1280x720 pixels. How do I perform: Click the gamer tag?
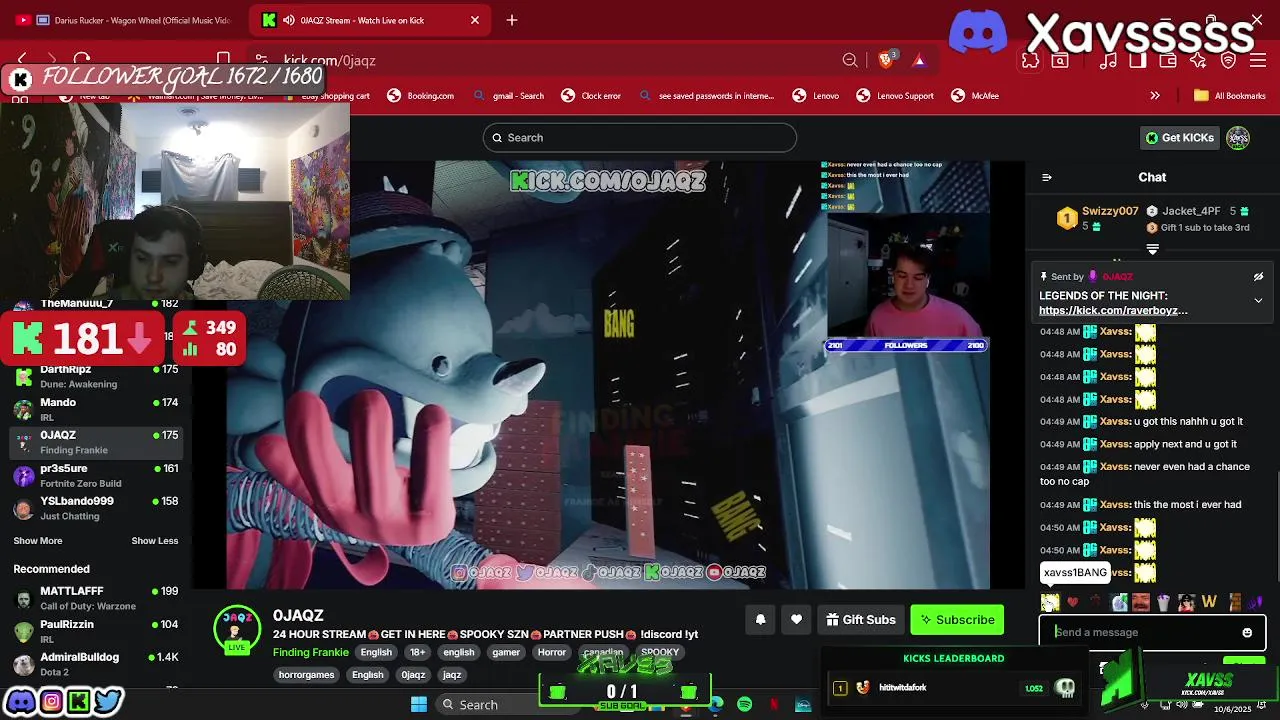(x=506, y=652)
